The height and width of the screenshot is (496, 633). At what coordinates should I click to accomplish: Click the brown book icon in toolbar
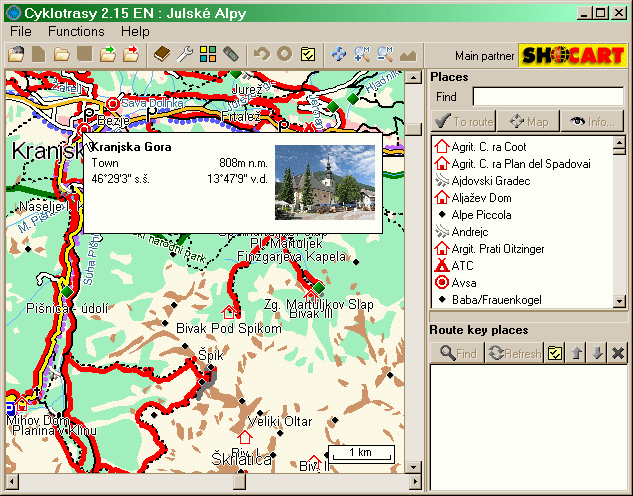[x=164, y=54]
